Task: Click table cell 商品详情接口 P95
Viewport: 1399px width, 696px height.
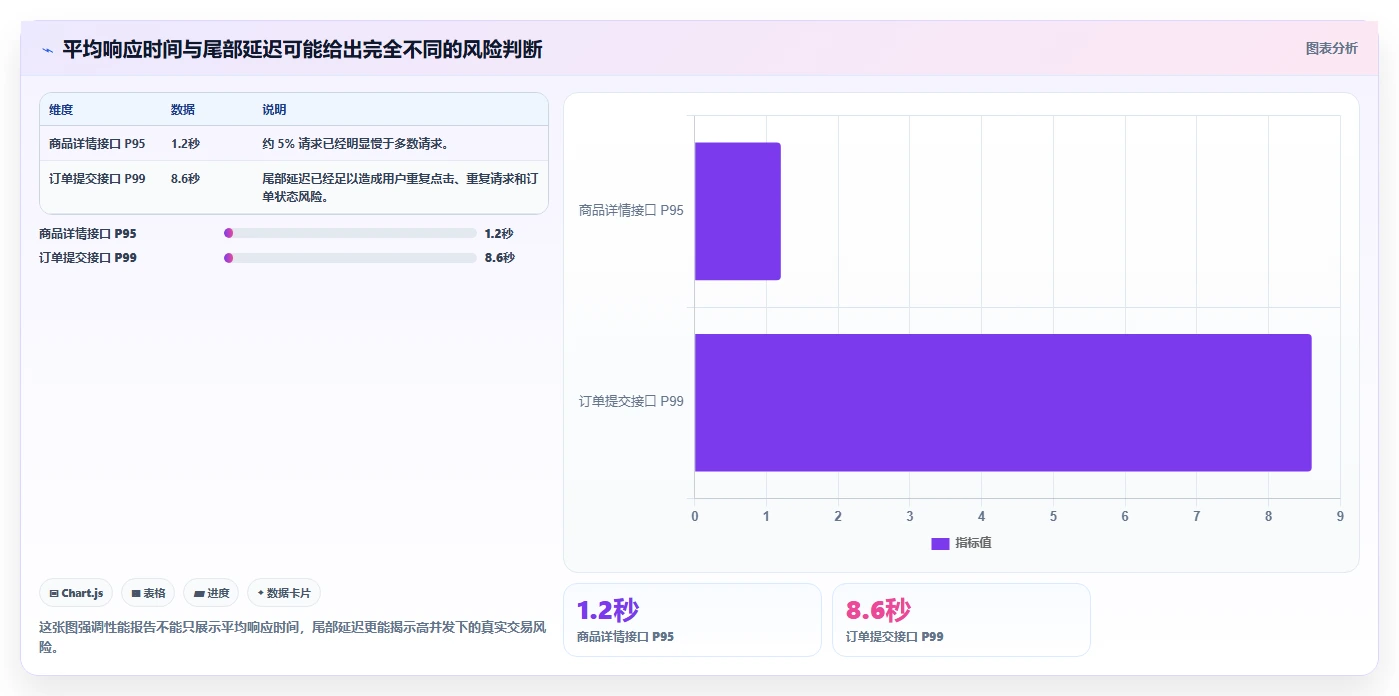Action: [97, 143]
